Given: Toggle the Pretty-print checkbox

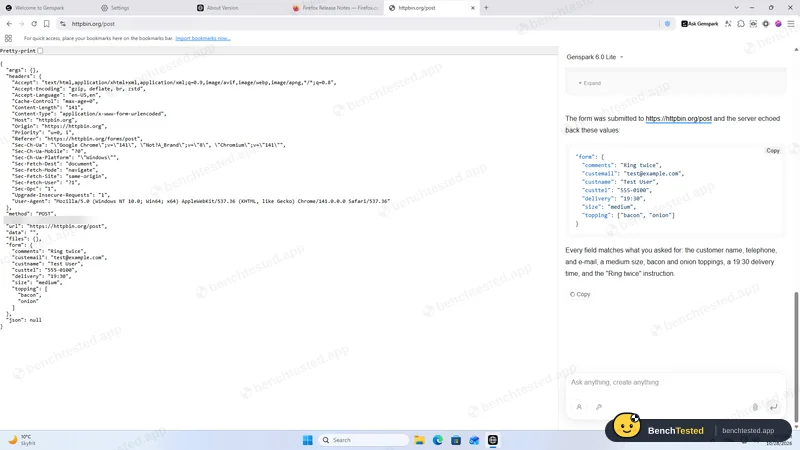Looking at the screenshot, I should pos(40,51).
